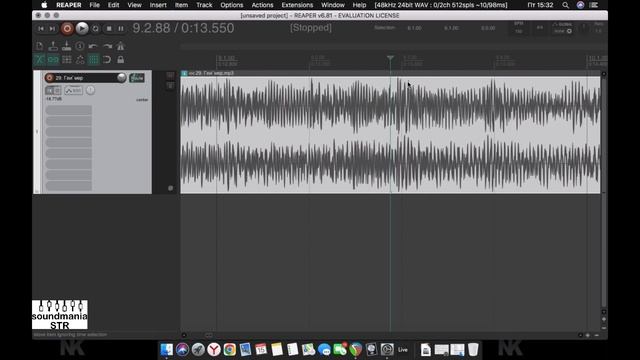
Task: Open Calendar from the Dock
Action: 261,349
